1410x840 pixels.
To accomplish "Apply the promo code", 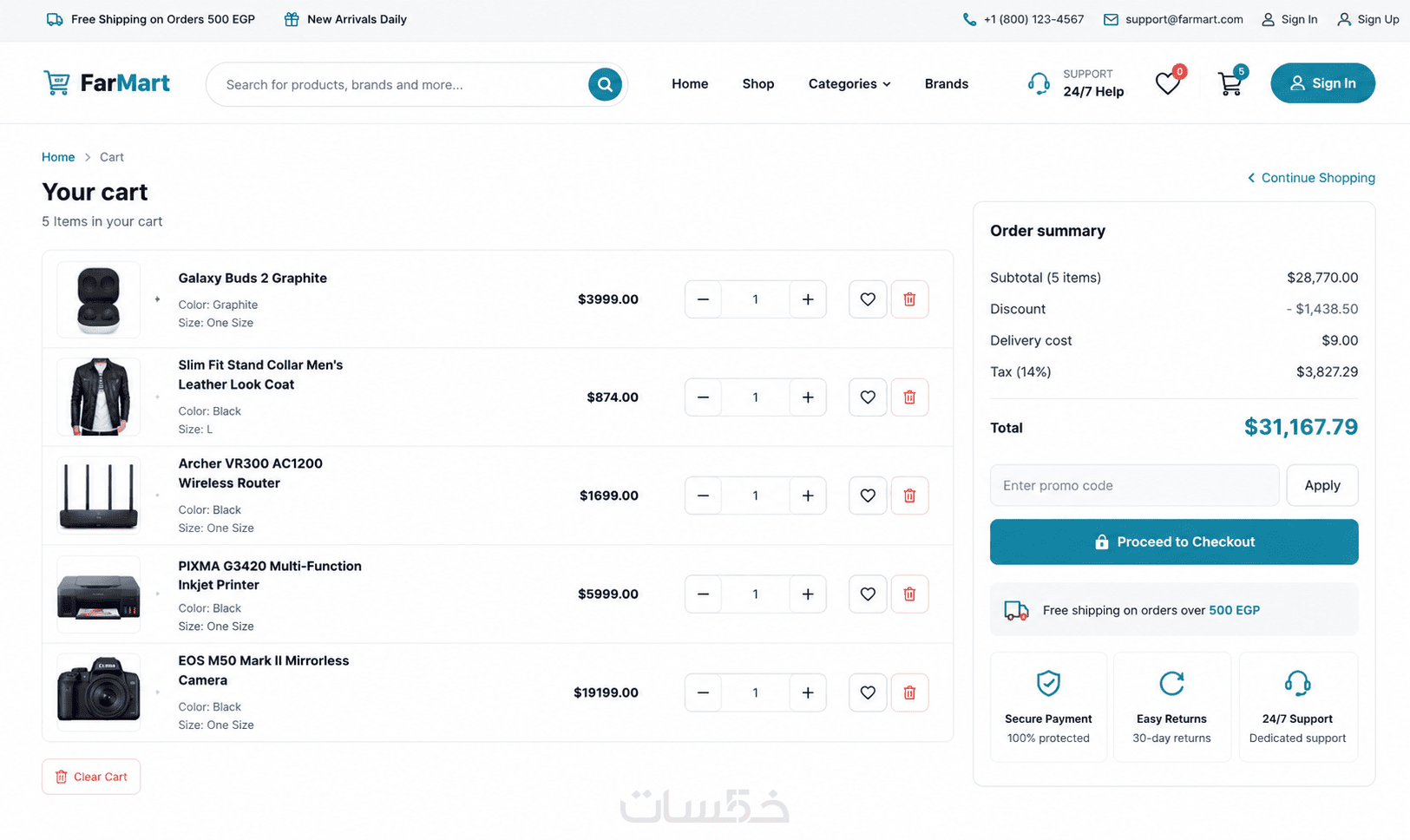I will 1322,485.
